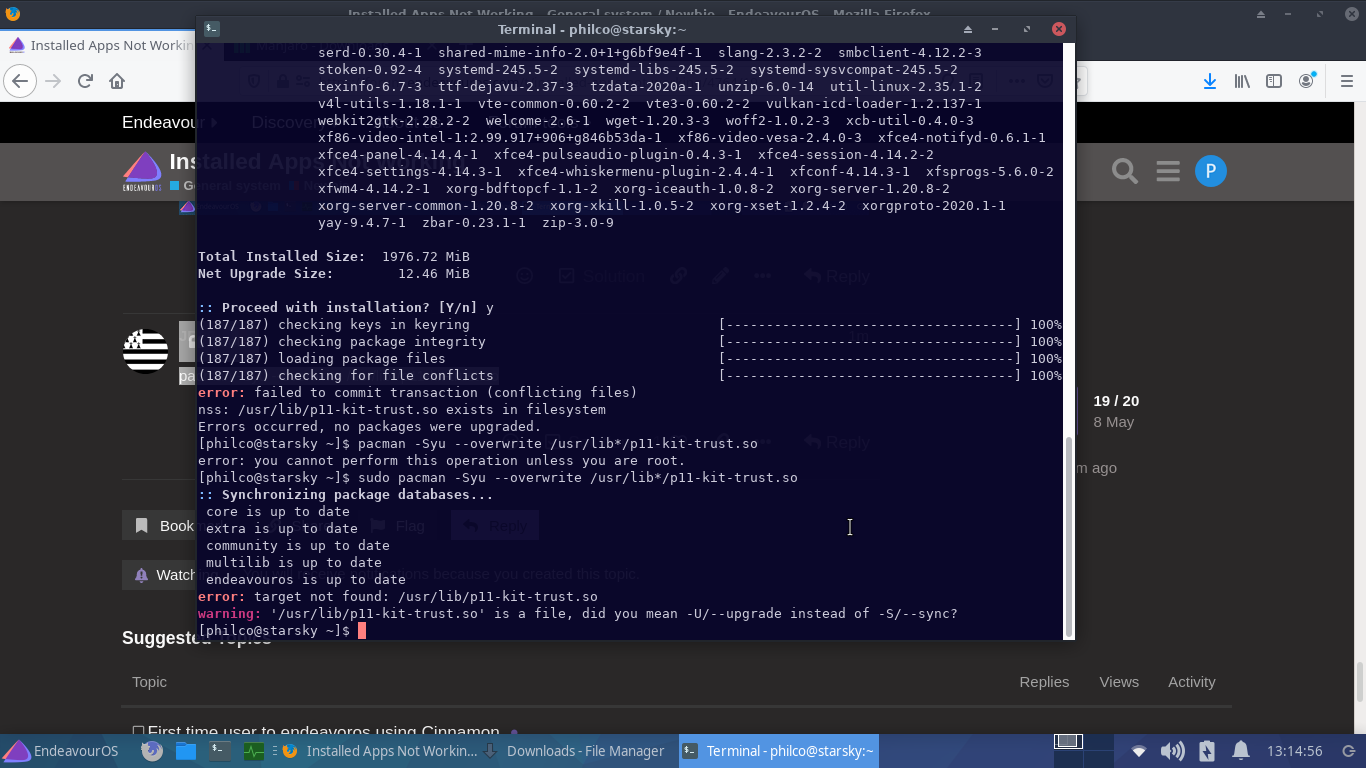
Task: Click the 13:14:56 clock
Action: (x=1294, y=751)
